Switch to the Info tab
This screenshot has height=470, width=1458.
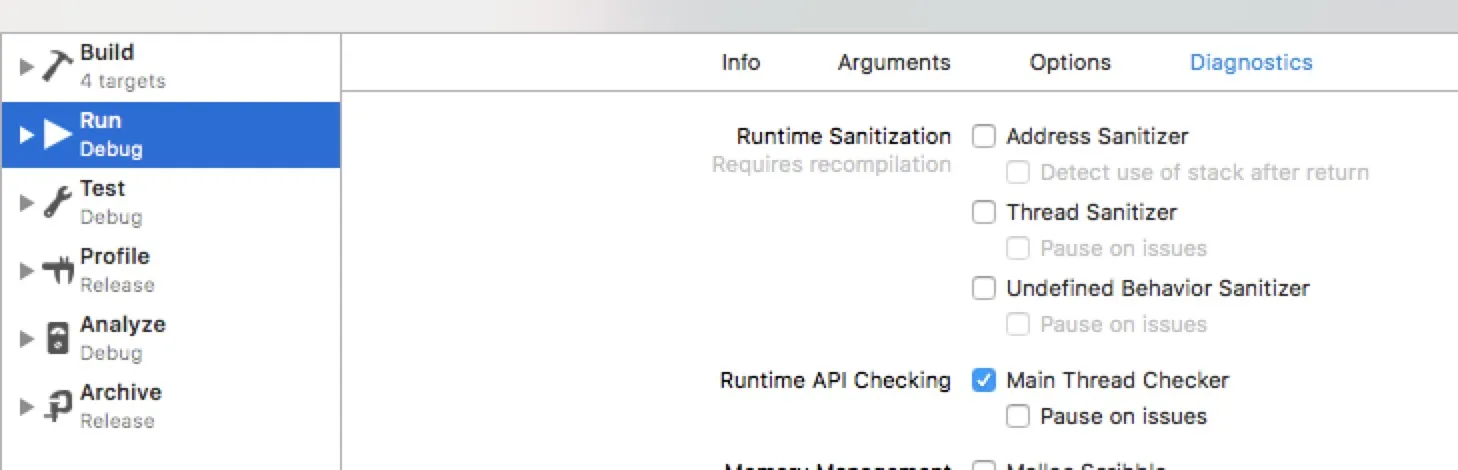pos(741,62)
